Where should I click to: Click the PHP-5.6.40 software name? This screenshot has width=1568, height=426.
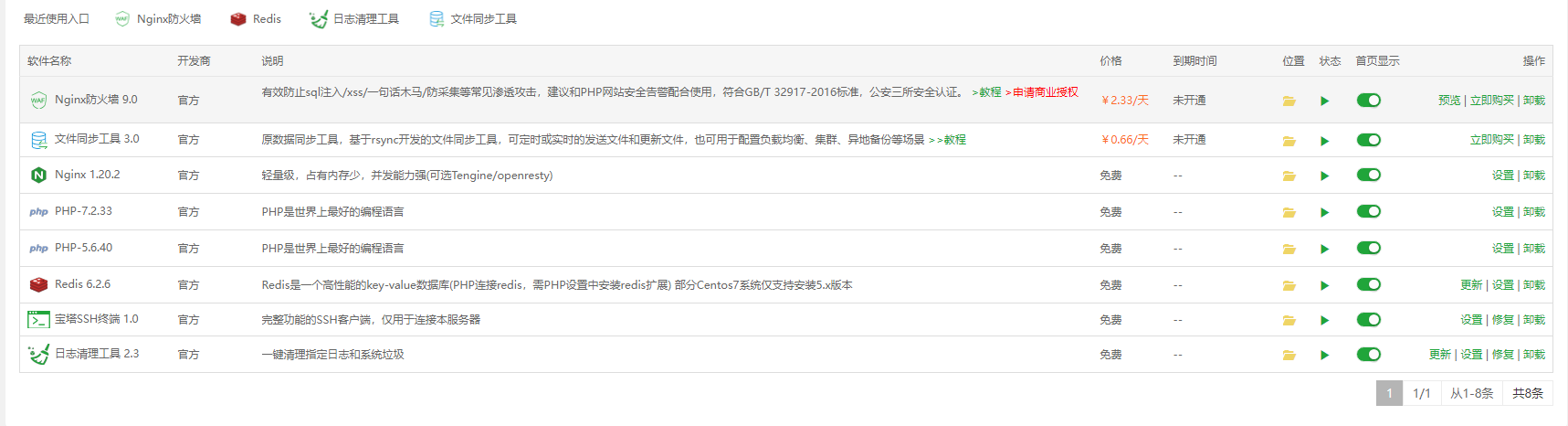(83, 248)
